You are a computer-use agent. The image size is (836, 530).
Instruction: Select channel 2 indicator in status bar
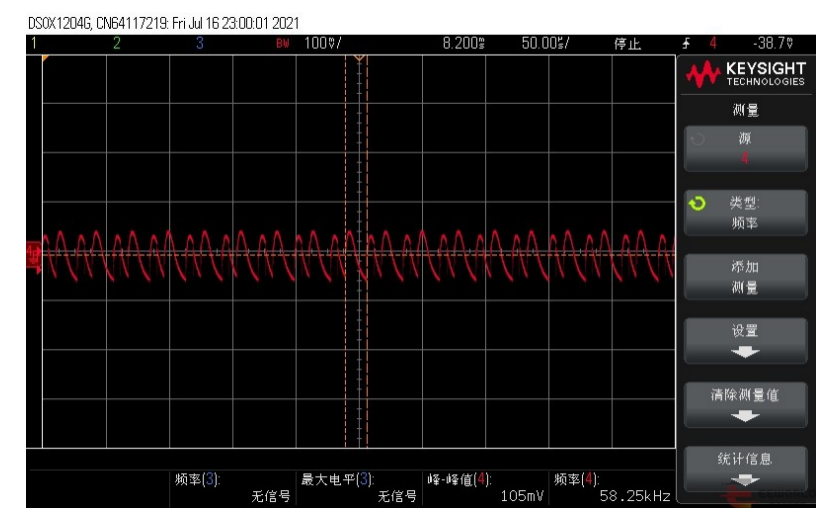(117, 43)
